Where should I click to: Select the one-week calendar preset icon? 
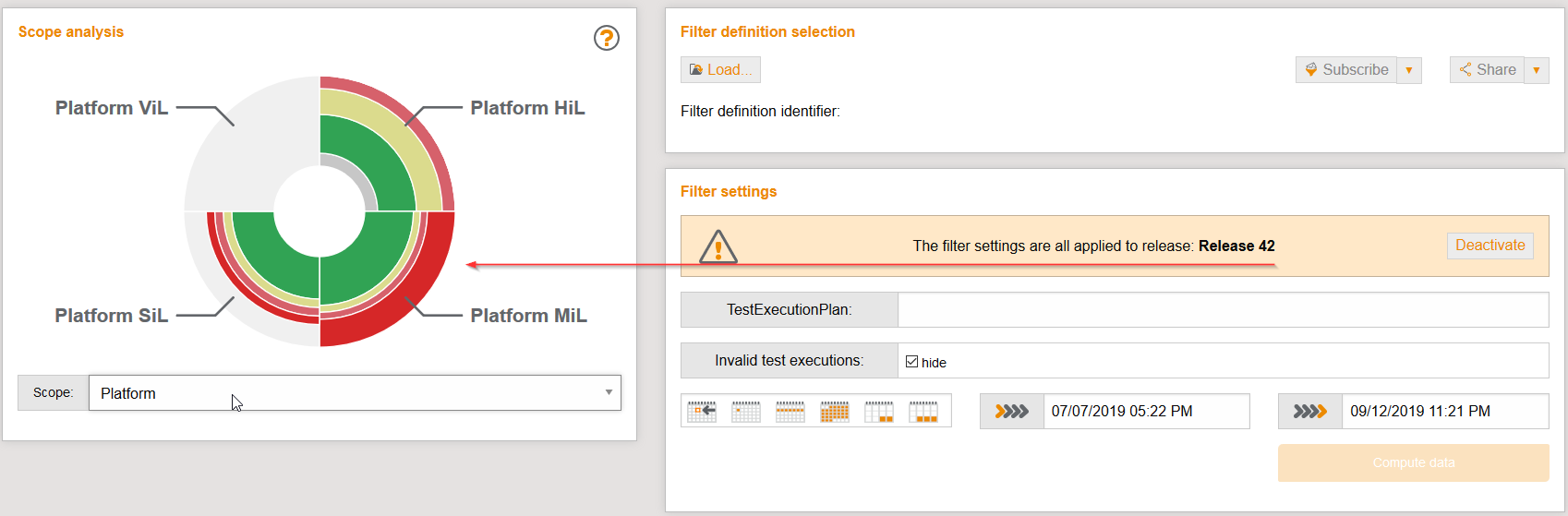pyautogui.click(x=790, y=412)
